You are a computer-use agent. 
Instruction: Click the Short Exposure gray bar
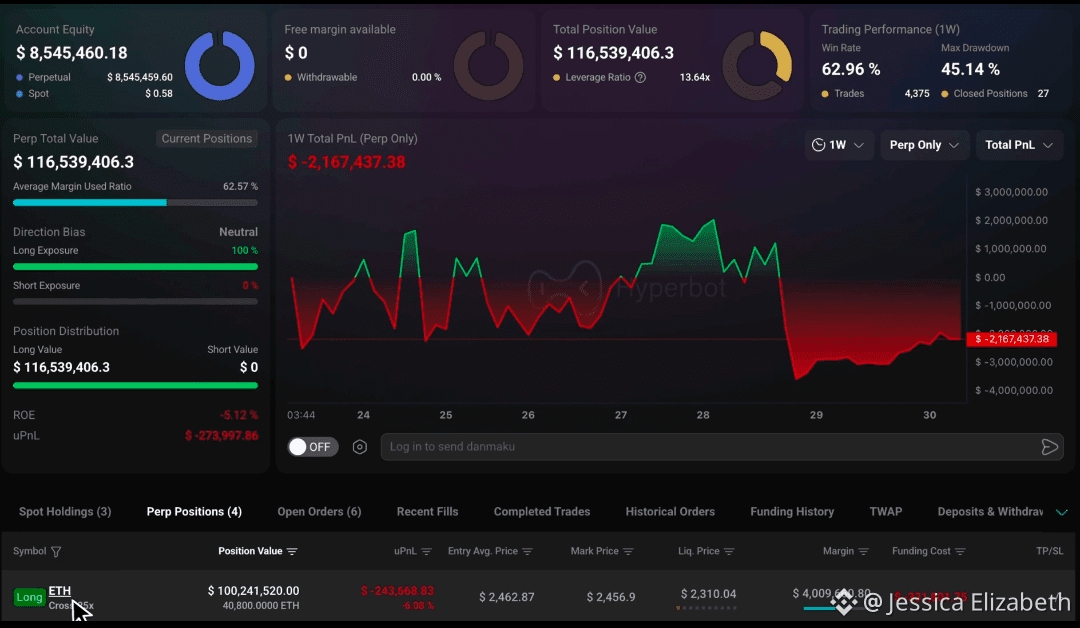pos(135,302)
